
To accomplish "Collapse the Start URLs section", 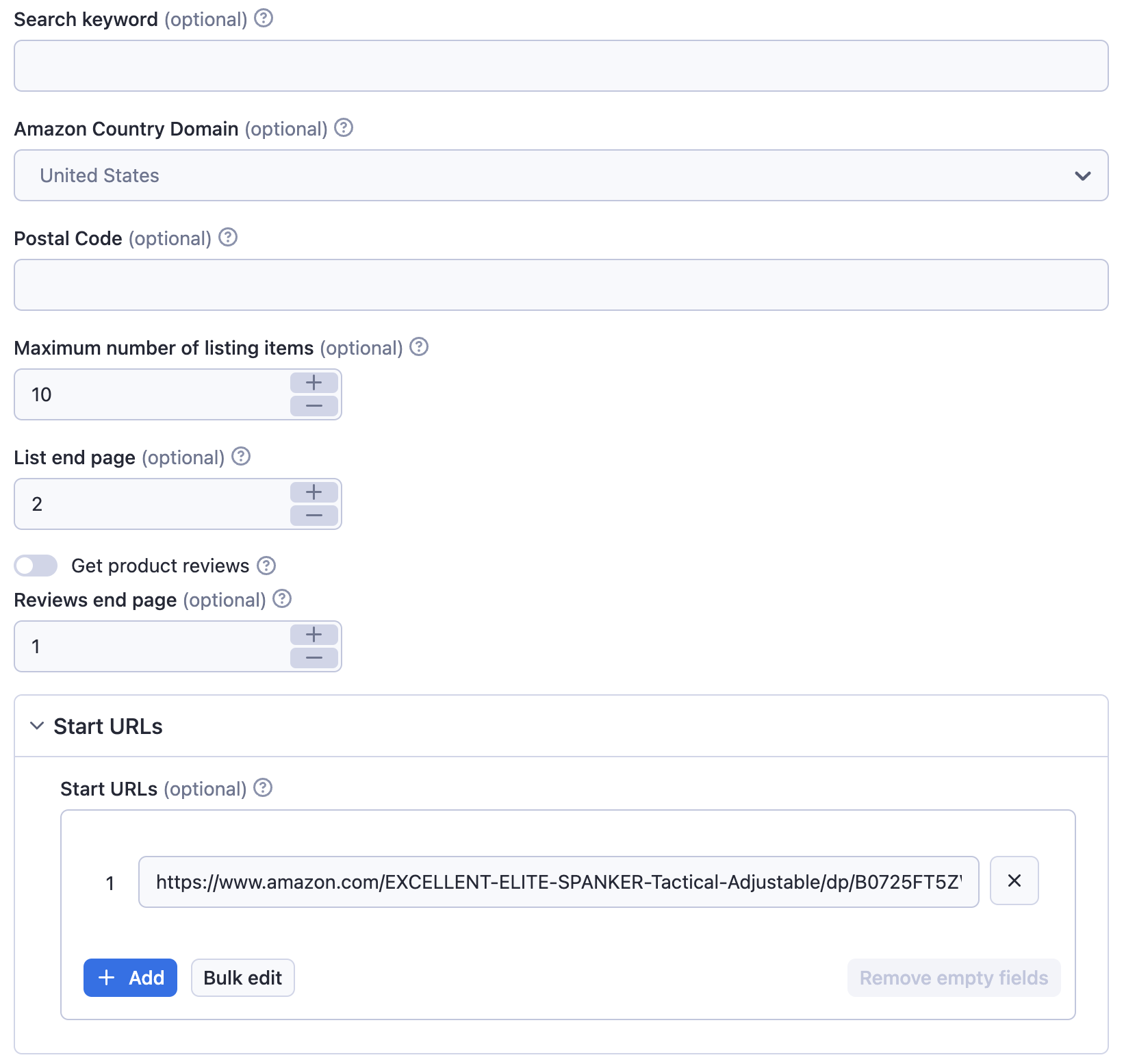I will pyautogui.click(x=38, y=726).
